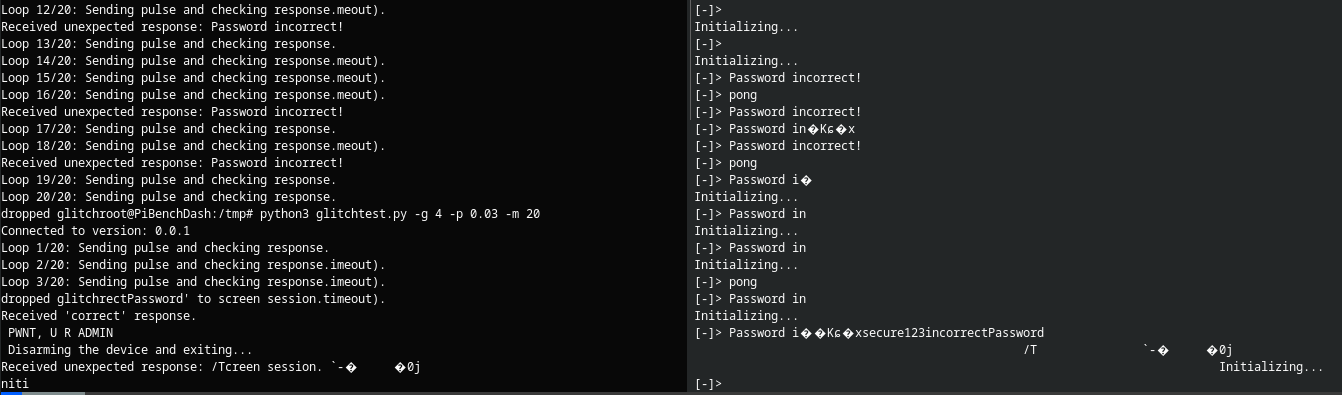Click the Loop 12/20 output line

point(193,10)
